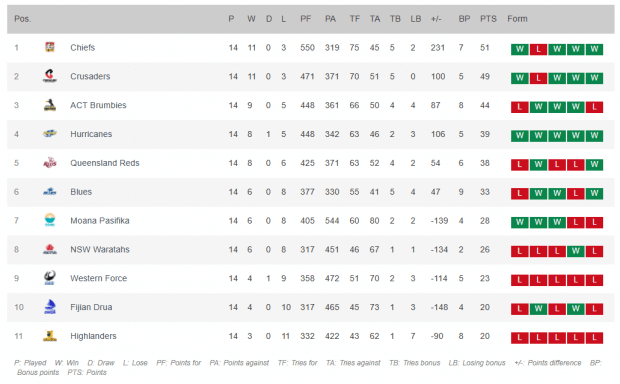Select the PTS column header
Image resolution: width=620 pixels, height=384 pixels.
[488, 19]
